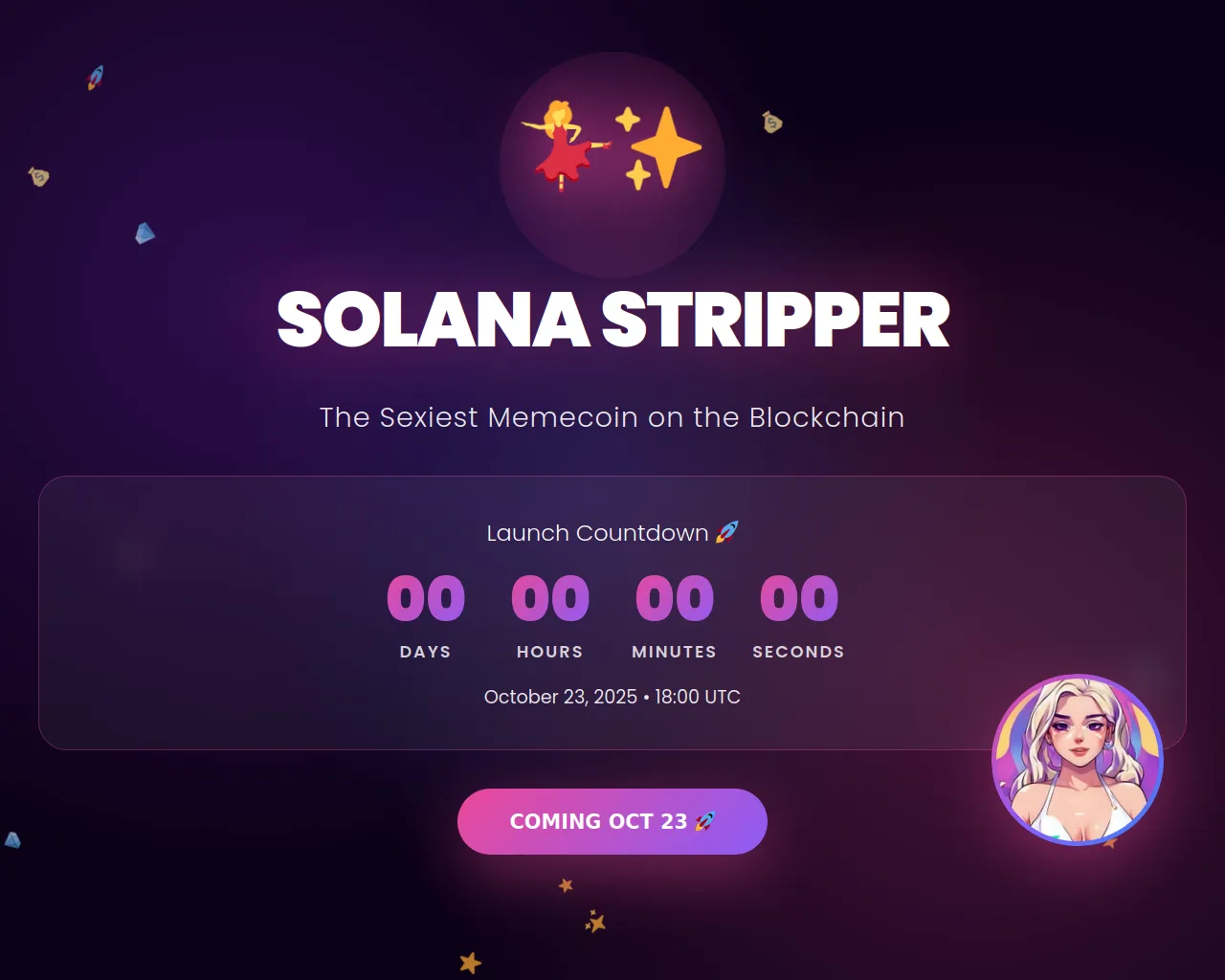Click the October 23, 2025 launch date text
This screenshot has height=980, width=1225.
pyautogui.click(x=612, y=697)
